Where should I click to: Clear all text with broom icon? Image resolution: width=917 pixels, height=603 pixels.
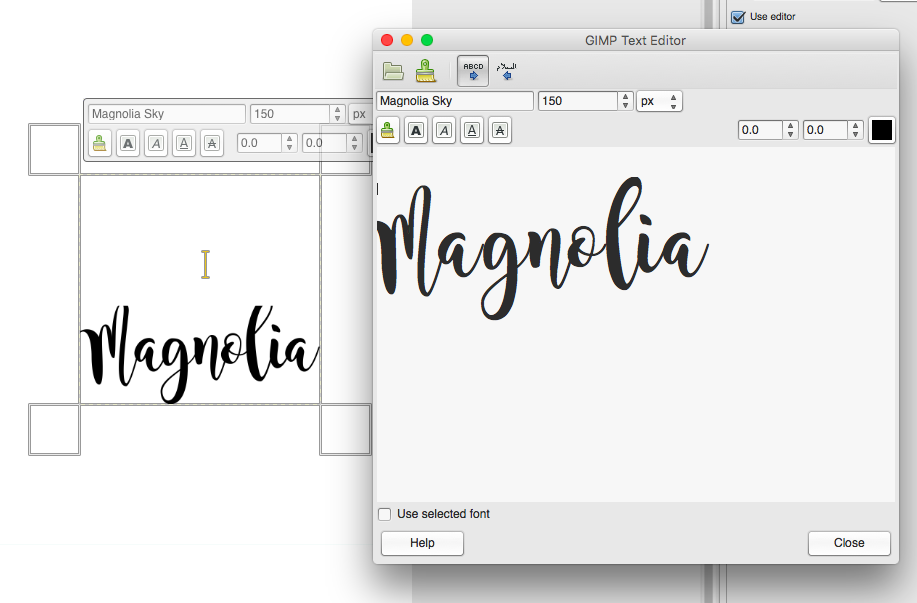(426, 71)
